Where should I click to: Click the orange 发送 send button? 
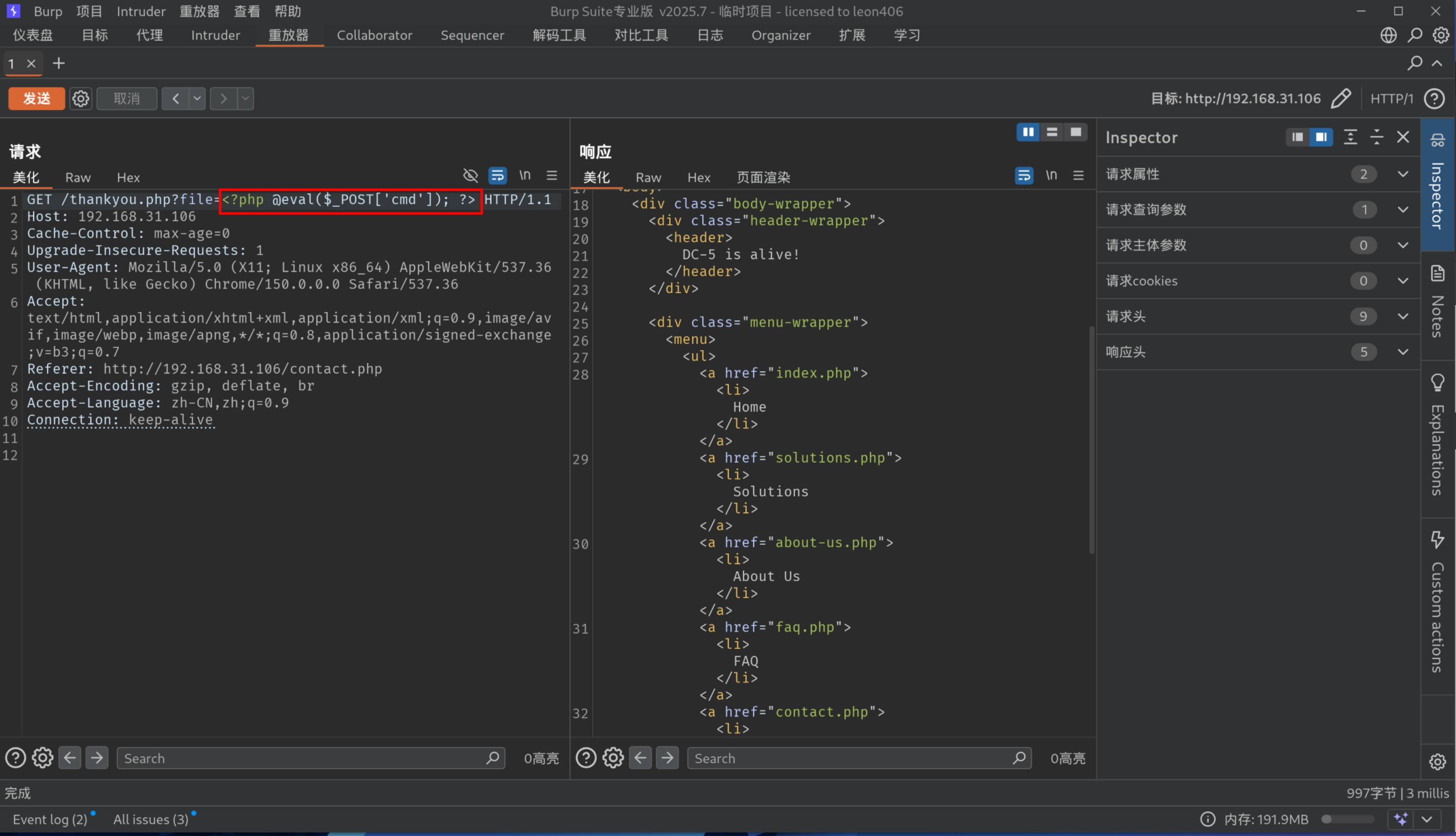[x=36, y=98]
